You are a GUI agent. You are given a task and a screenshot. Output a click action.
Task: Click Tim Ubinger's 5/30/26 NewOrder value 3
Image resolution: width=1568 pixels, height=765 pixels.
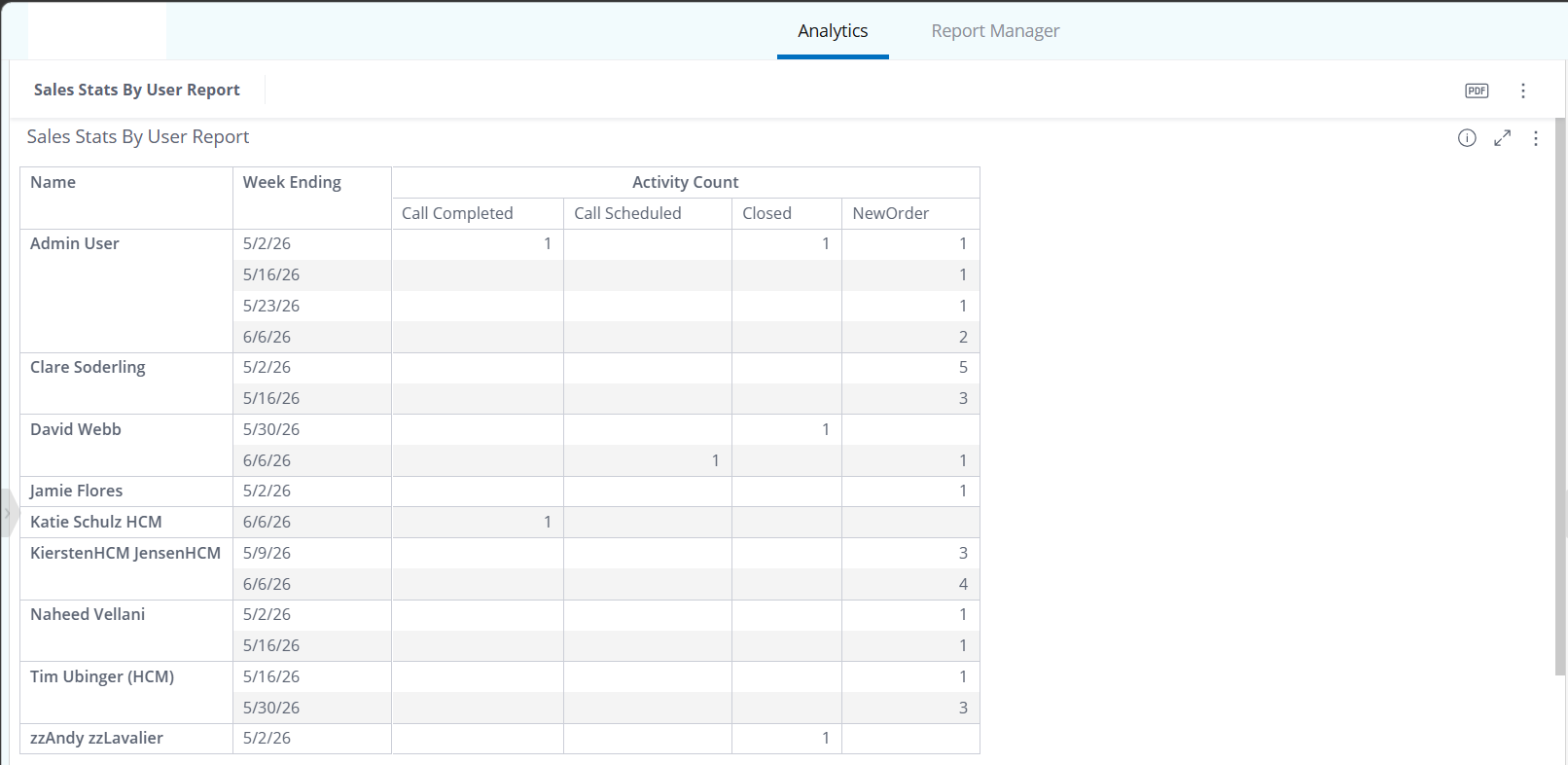tap(910, 708)
